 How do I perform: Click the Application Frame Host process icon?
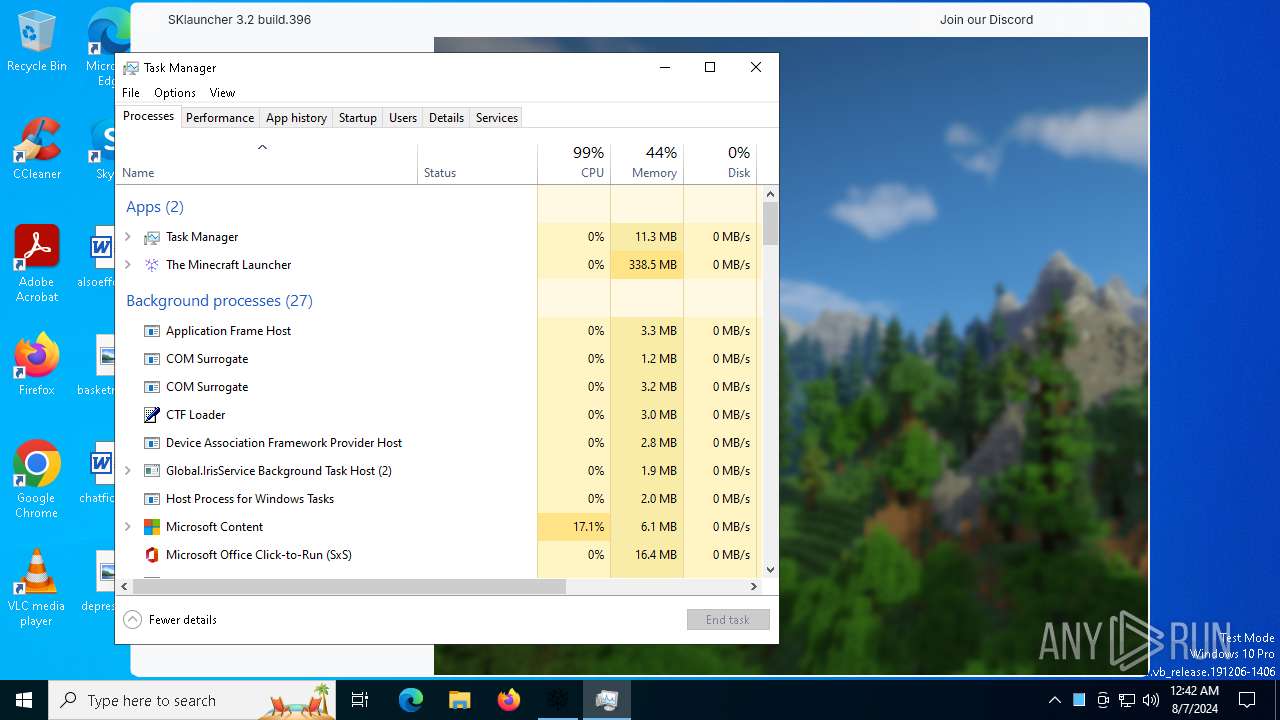pyautogui.click(x=152, y=331)
